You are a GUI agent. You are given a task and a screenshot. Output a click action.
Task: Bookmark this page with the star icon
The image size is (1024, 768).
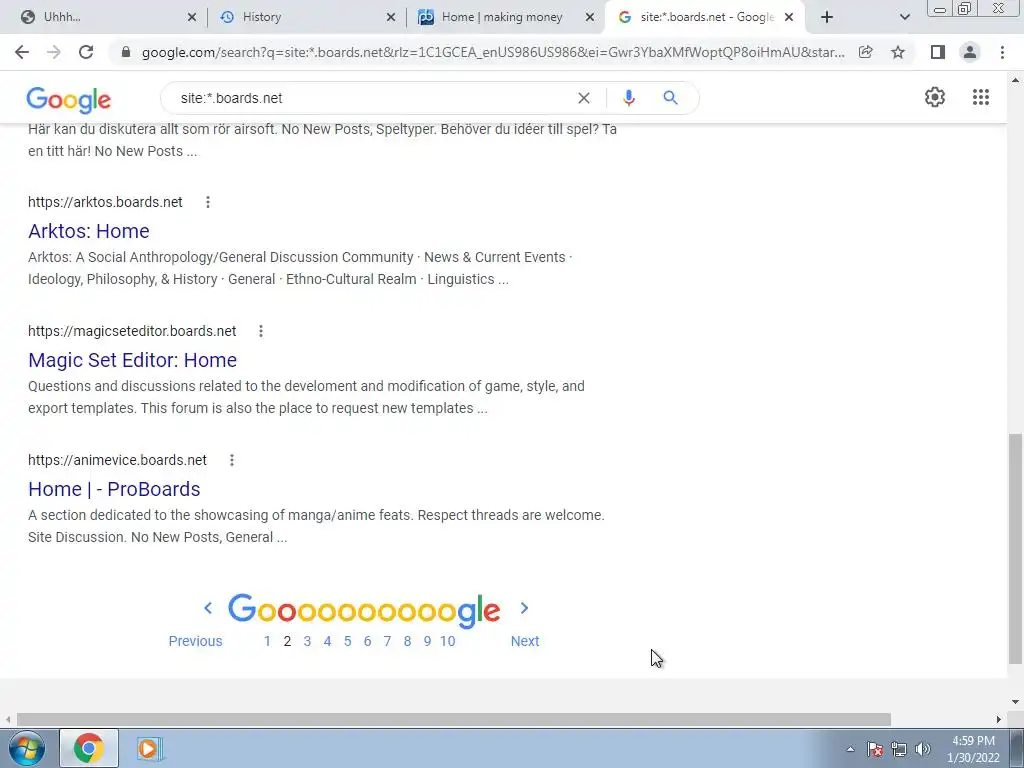point(898,52)
